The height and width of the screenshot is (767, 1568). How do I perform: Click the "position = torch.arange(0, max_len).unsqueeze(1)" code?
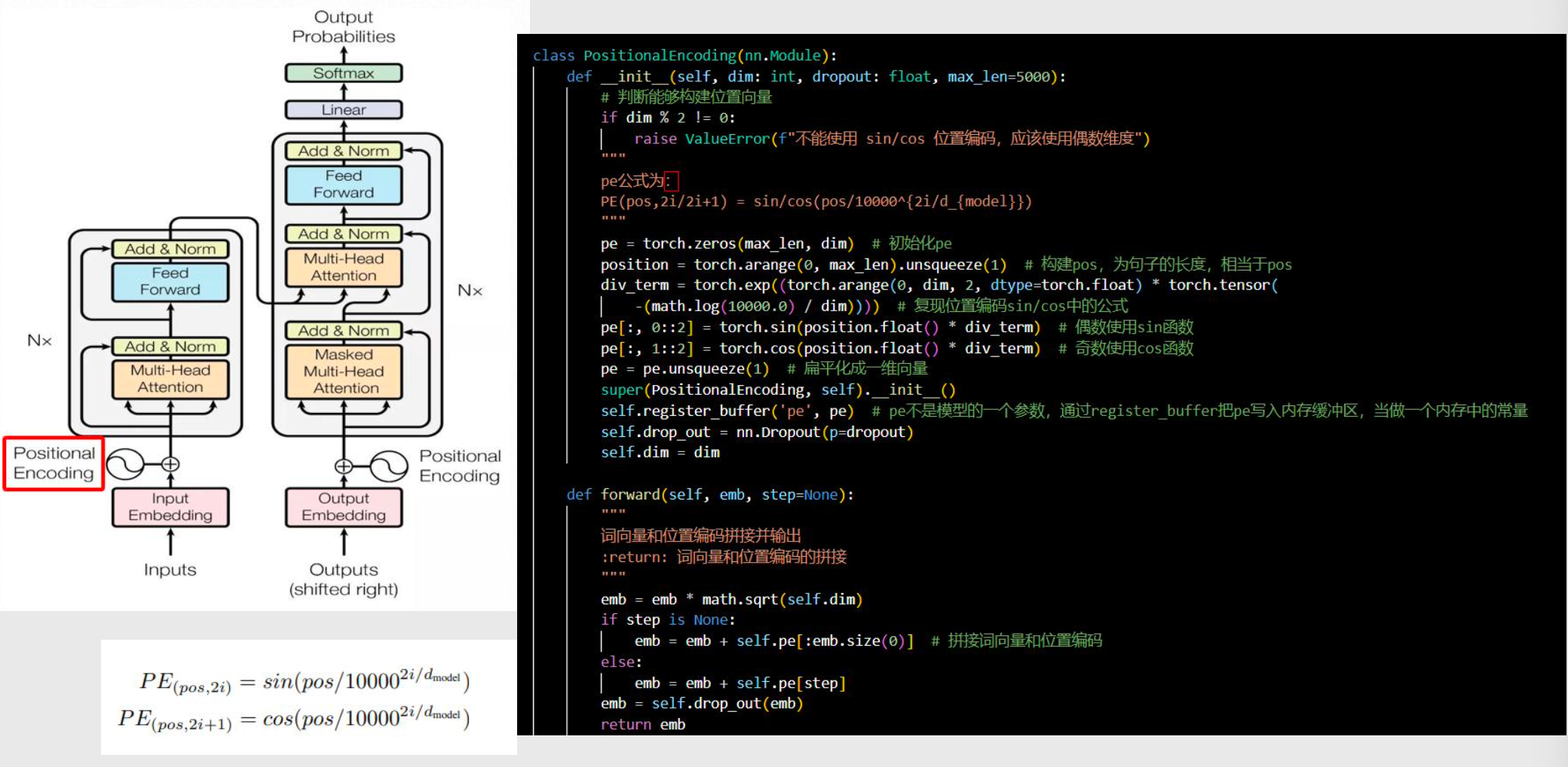(804, 264)
